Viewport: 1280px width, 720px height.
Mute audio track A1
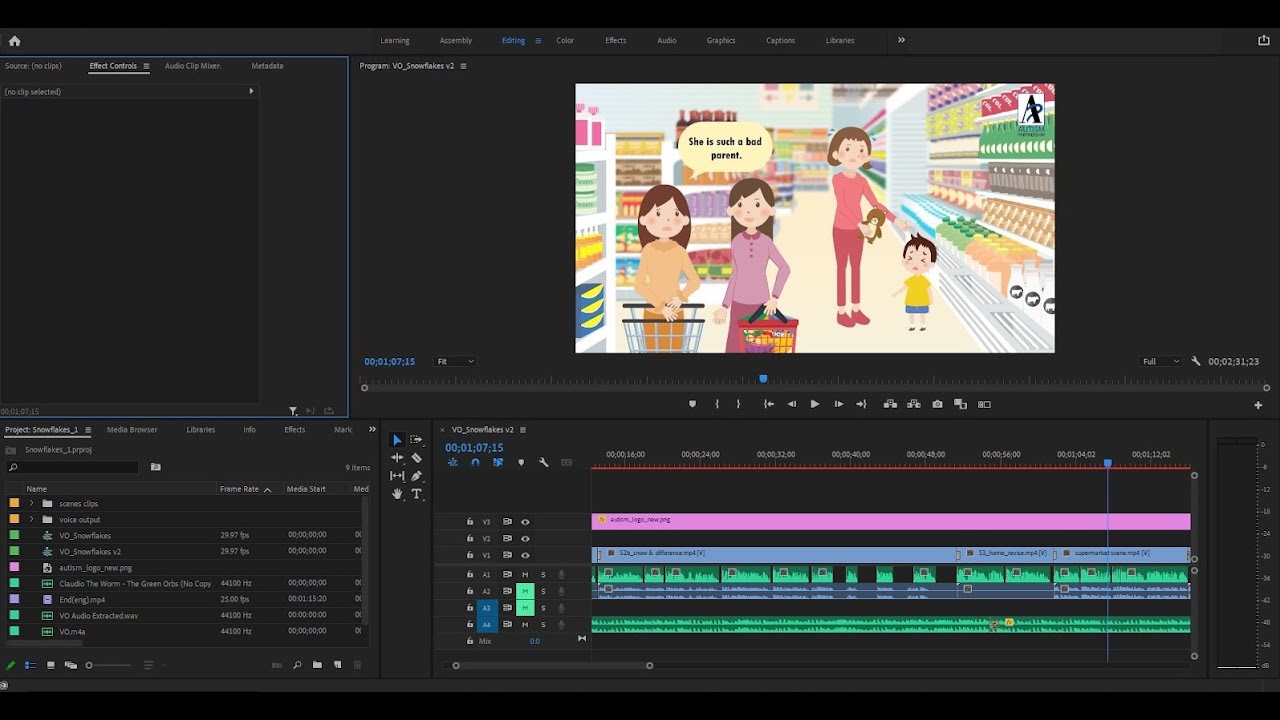[x=524, y=574]
